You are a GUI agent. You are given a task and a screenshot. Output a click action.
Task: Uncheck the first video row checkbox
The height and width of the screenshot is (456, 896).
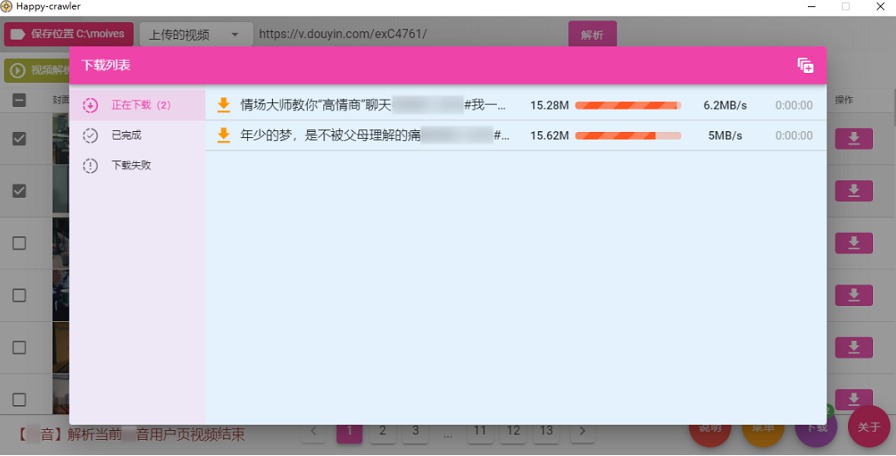(19, 139)
